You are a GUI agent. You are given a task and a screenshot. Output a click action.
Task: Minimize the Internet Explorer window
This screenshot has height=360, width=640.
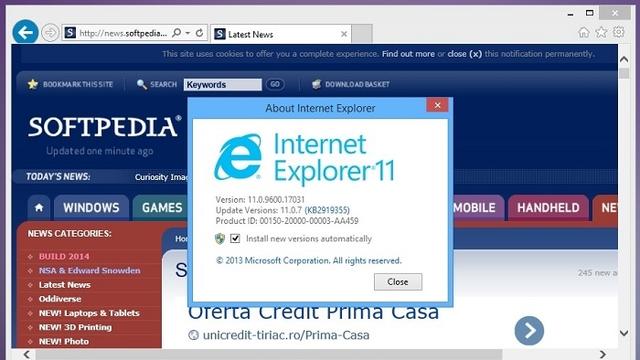(571, 14)
